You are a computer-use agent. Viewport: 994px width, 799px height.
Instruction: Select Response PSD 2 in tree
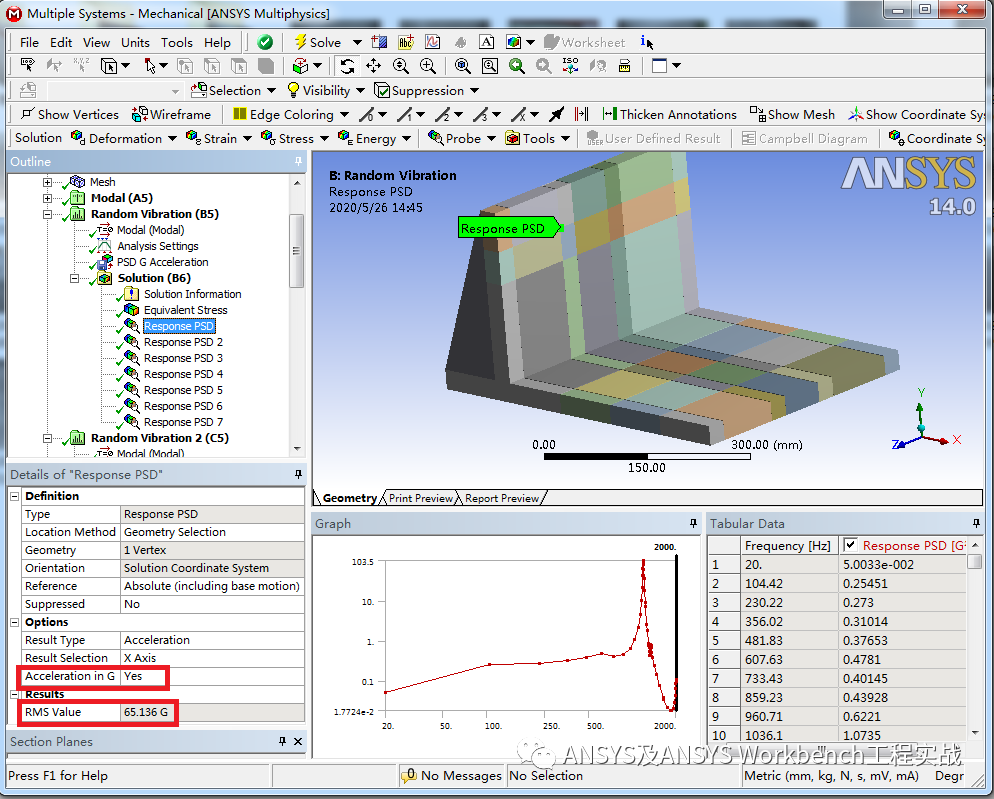point(183,342)
